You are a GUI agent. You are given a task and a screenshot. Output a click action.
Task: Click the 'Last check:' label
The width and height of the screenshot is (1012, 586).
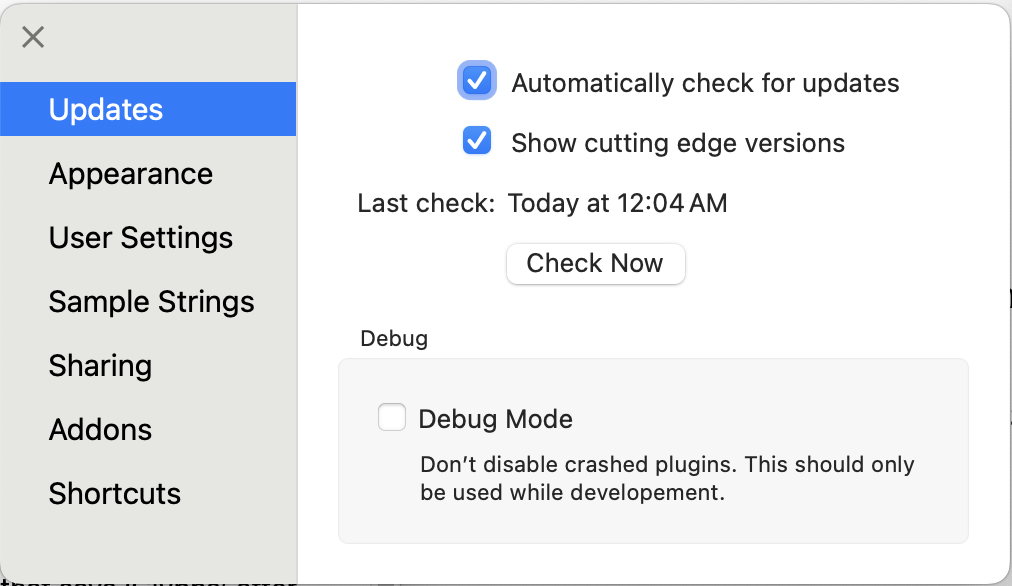pos(426,204)
